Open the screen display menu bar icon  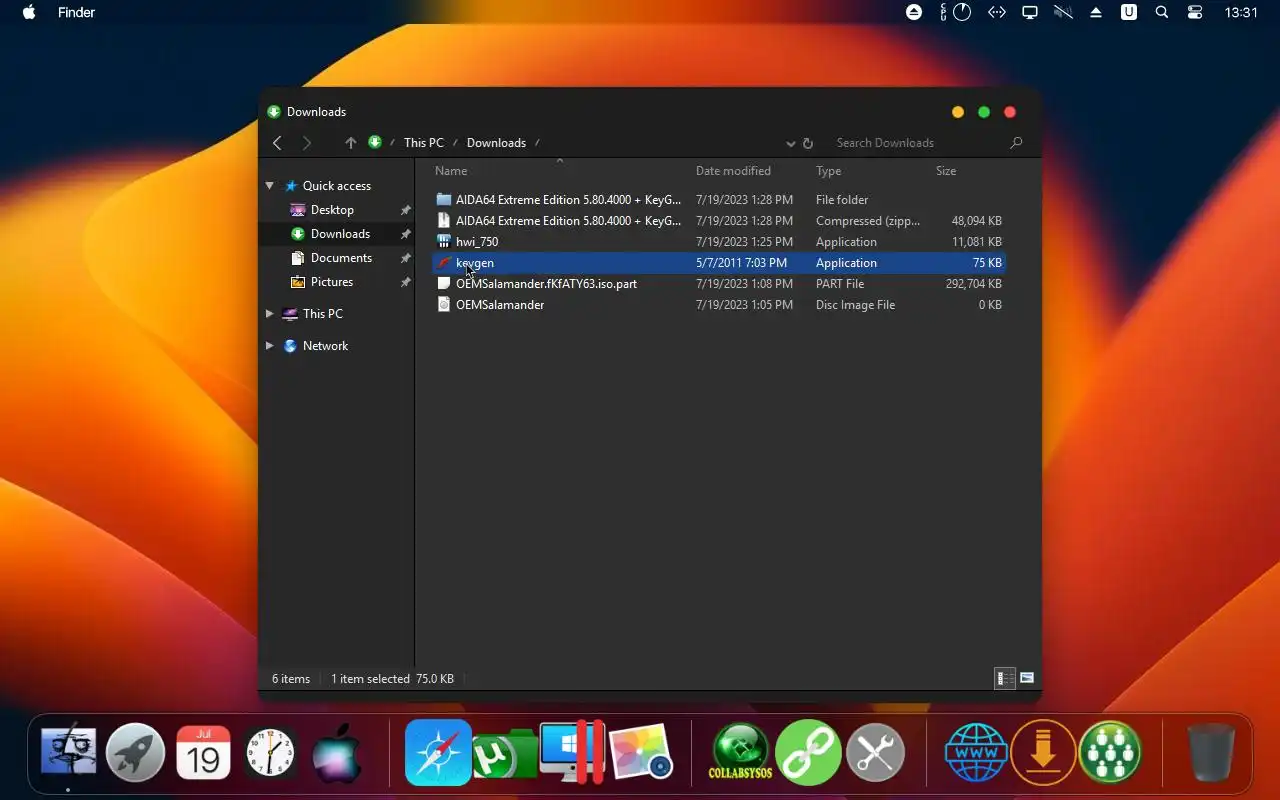[x=1029, y=13]
